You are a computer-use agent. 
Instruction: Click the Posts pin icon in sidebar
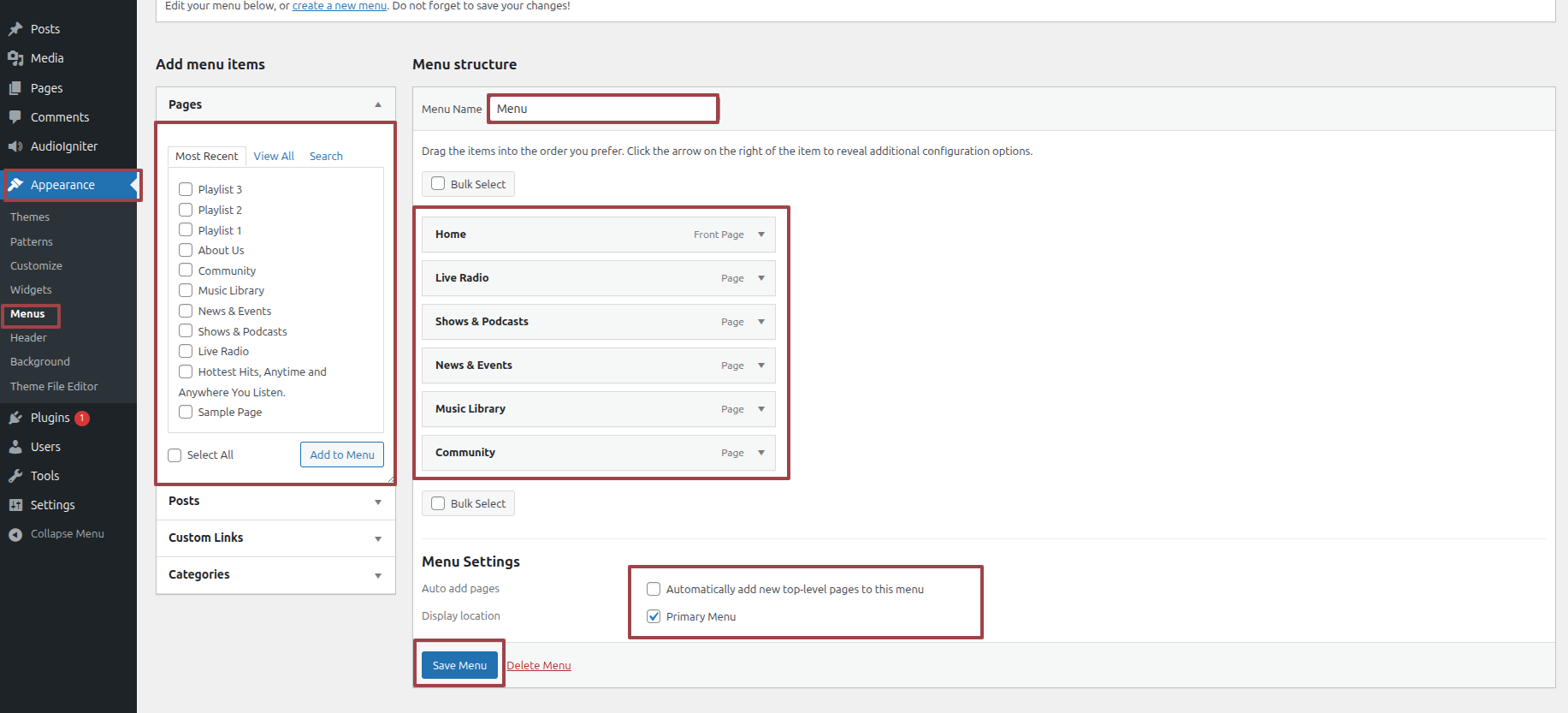coord(15,29)
